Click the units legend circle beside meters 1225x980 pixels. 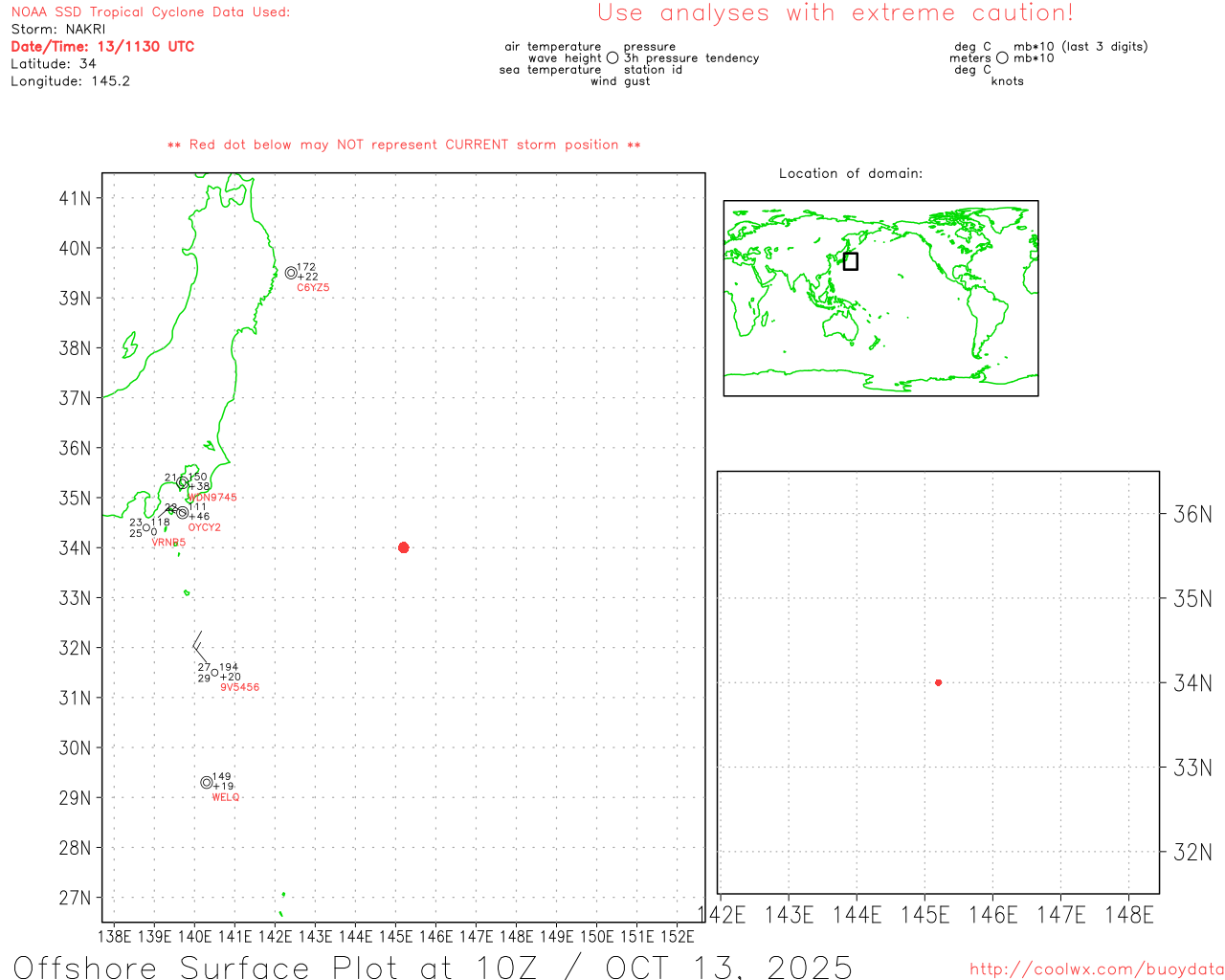coord(1002,58)
